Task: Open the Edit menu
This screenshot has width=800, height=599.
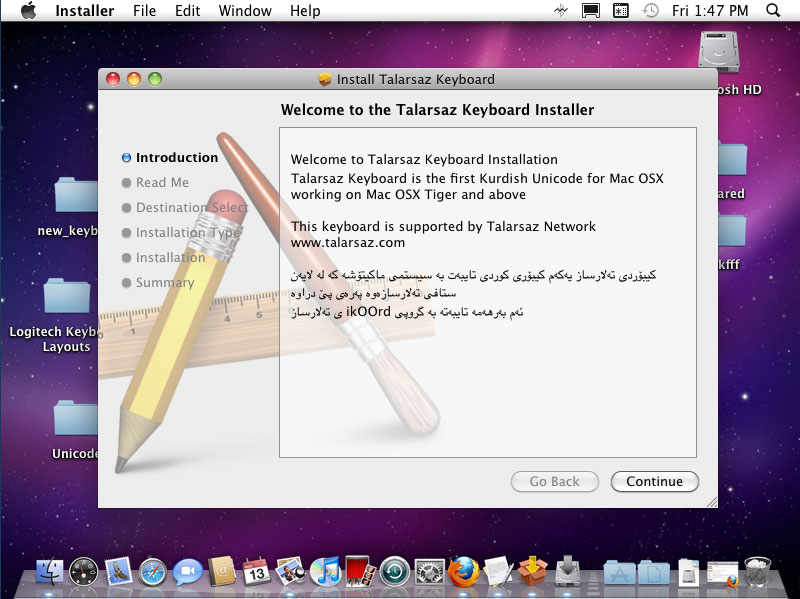Action: (x=187, y=11)
